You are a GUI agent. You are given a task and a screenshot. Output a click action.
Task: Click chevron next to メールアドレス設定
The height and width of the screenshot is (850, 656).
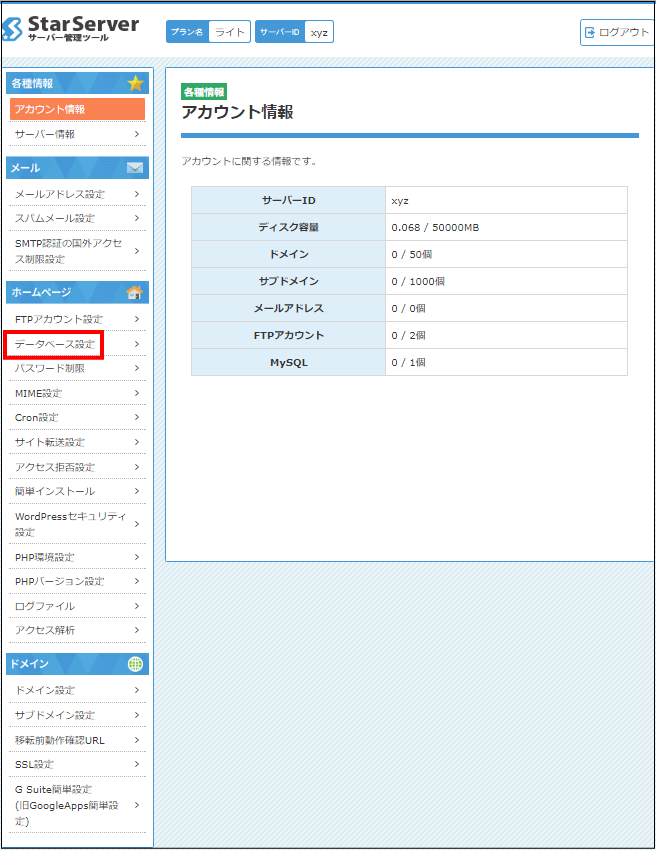tap(137, 194)
